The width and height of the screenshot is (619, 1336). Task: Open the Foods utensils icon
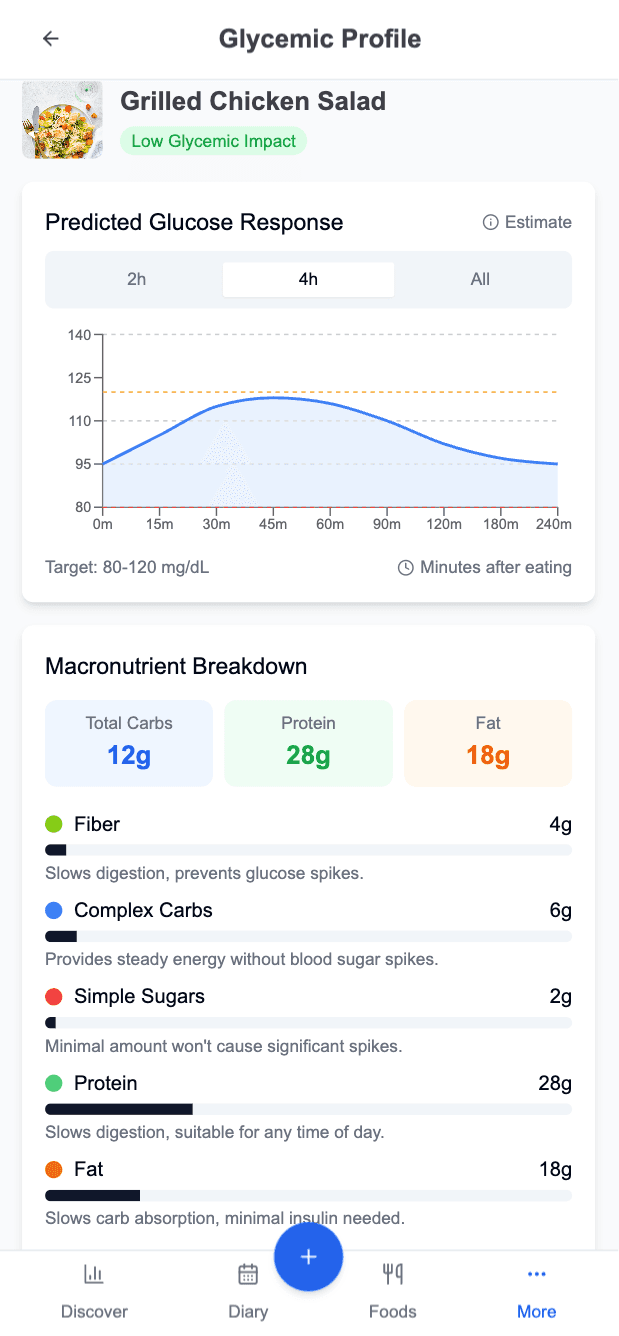pos(392,1274)
